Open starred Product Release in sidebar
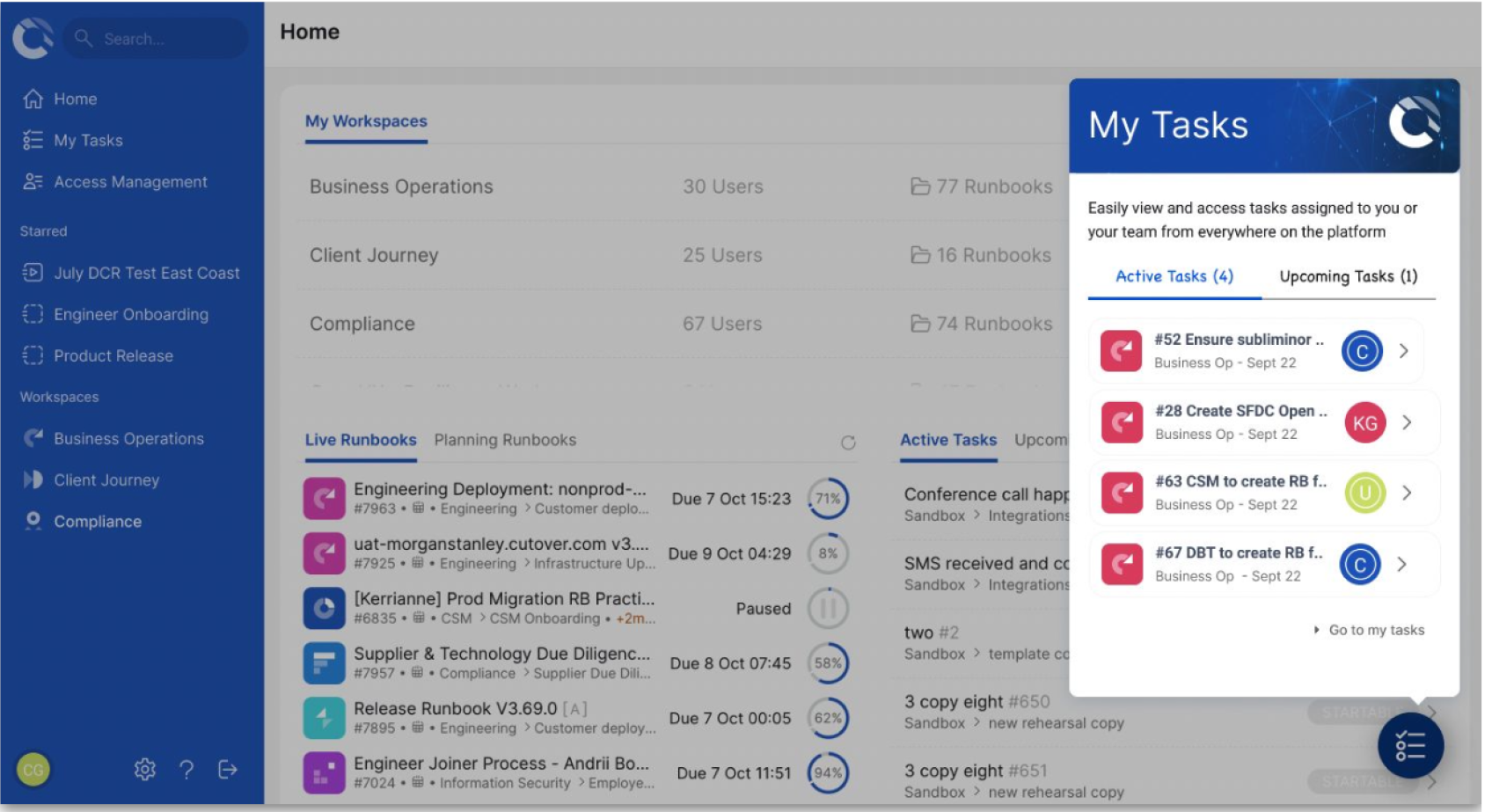The image size is (1492, 812). click(x=113, y=355)
